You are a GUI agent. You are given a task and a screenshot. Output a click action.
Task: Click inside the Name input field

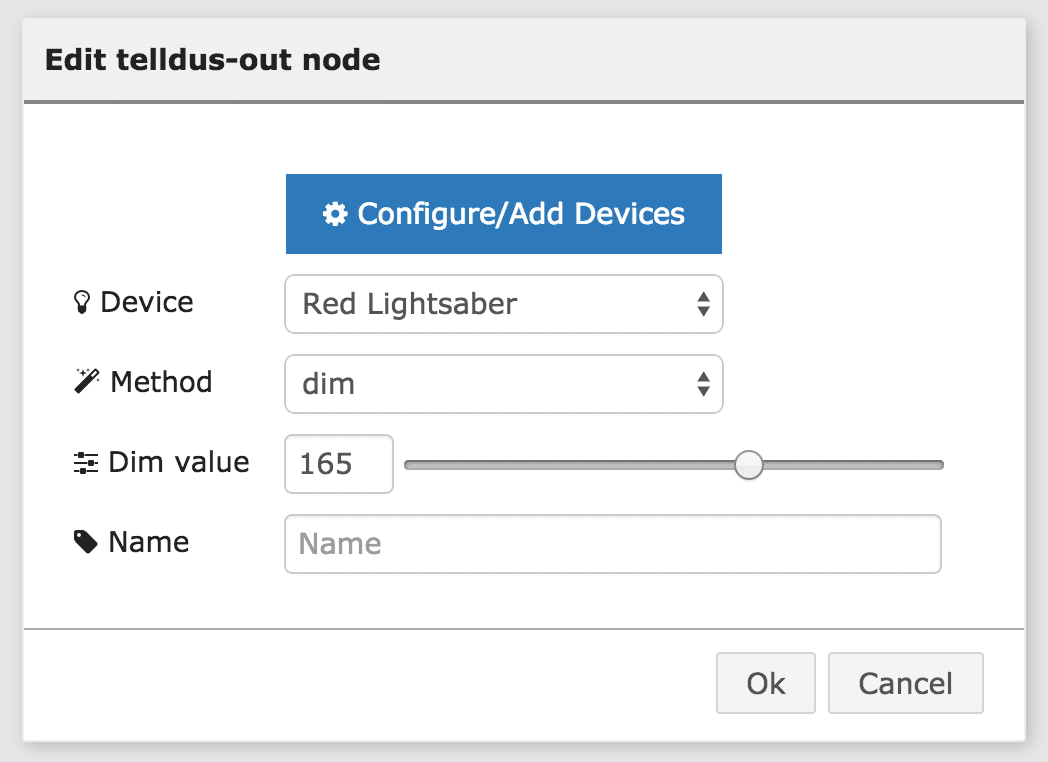612,543
